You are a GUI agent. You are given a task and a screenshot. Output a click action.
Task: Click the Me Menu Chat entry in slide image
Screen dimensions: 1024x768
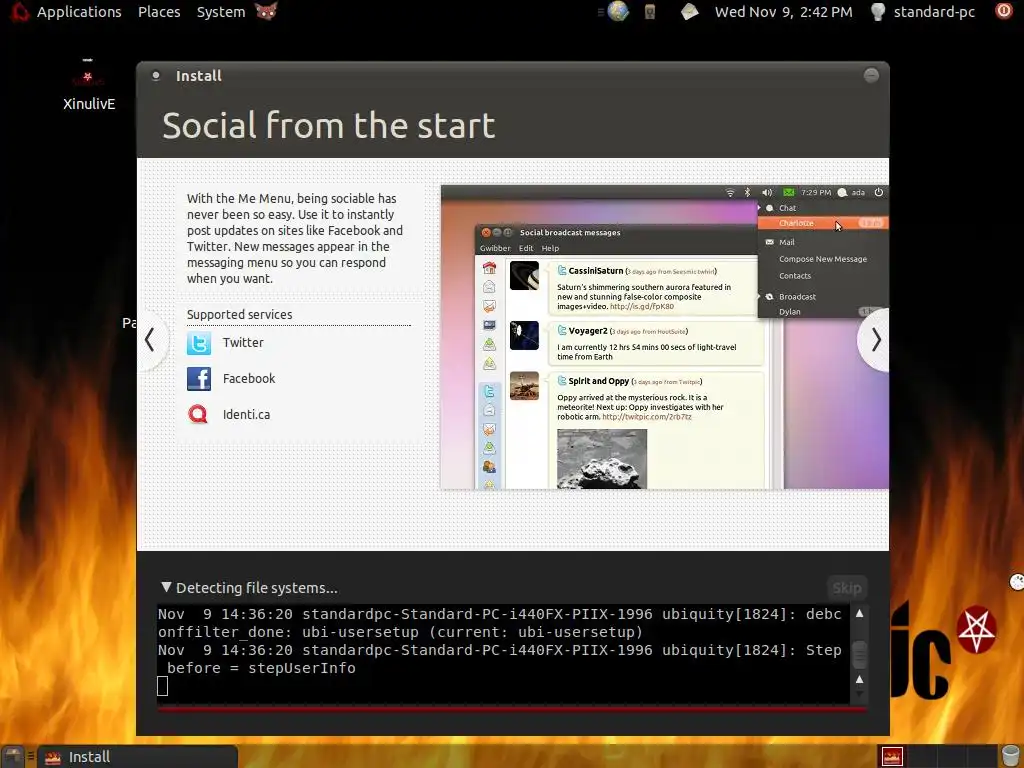tap(787, 208)
